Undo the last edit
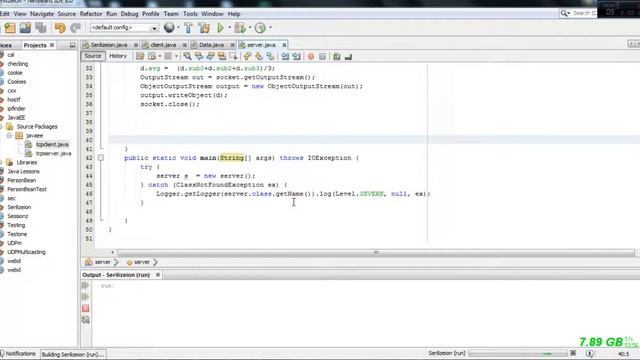 (x=60, y=28)
